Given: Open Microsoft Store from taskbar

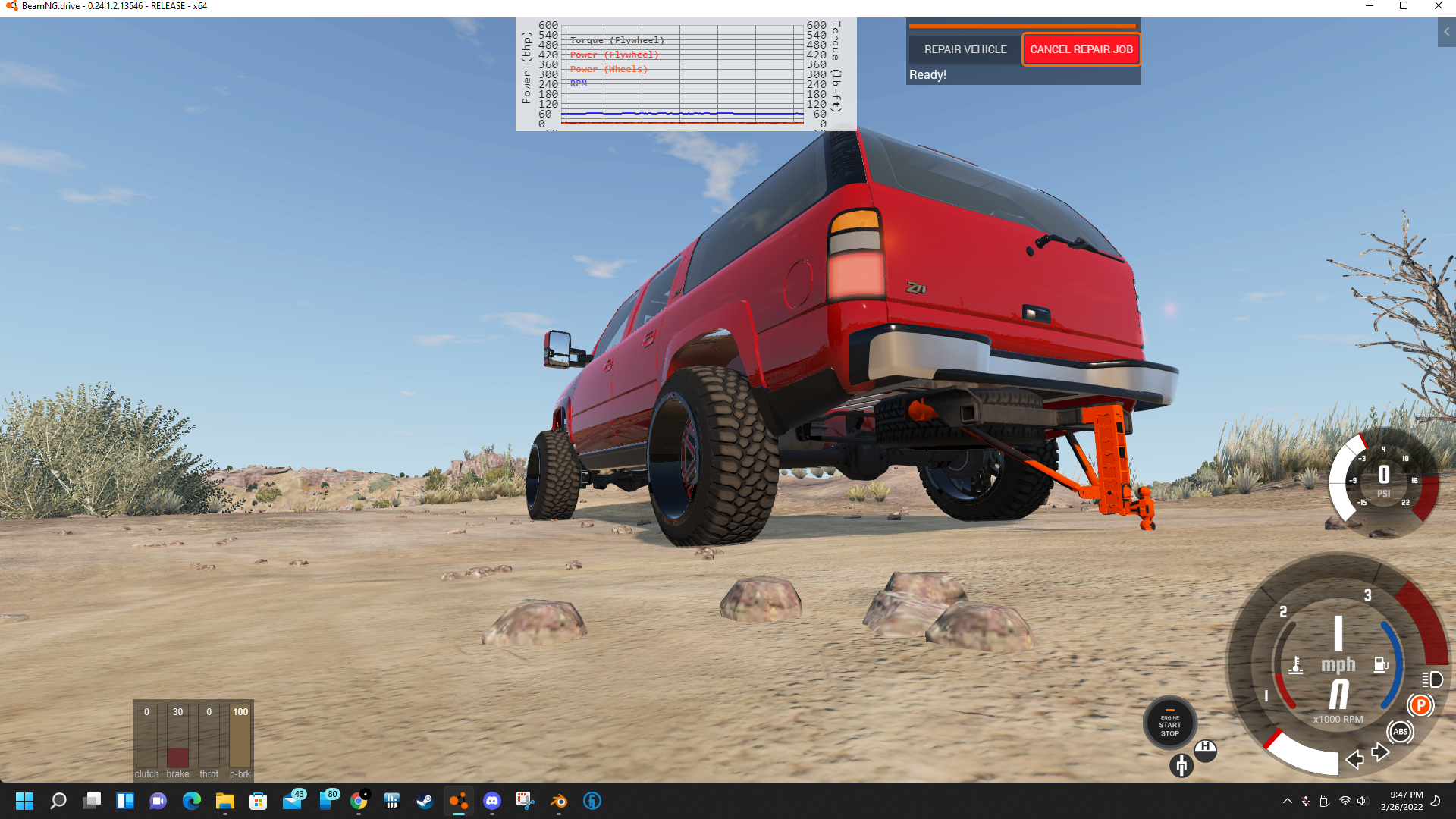Looking at the screenshot, I should (258, 801).
